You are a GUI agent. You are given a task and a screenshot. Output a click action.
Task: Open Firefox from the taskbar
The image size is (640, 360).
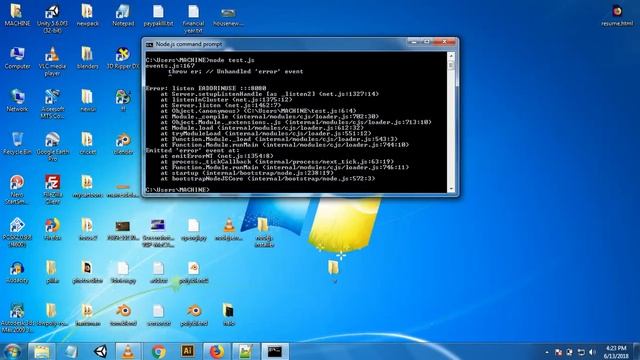click(x=217, y=351)
